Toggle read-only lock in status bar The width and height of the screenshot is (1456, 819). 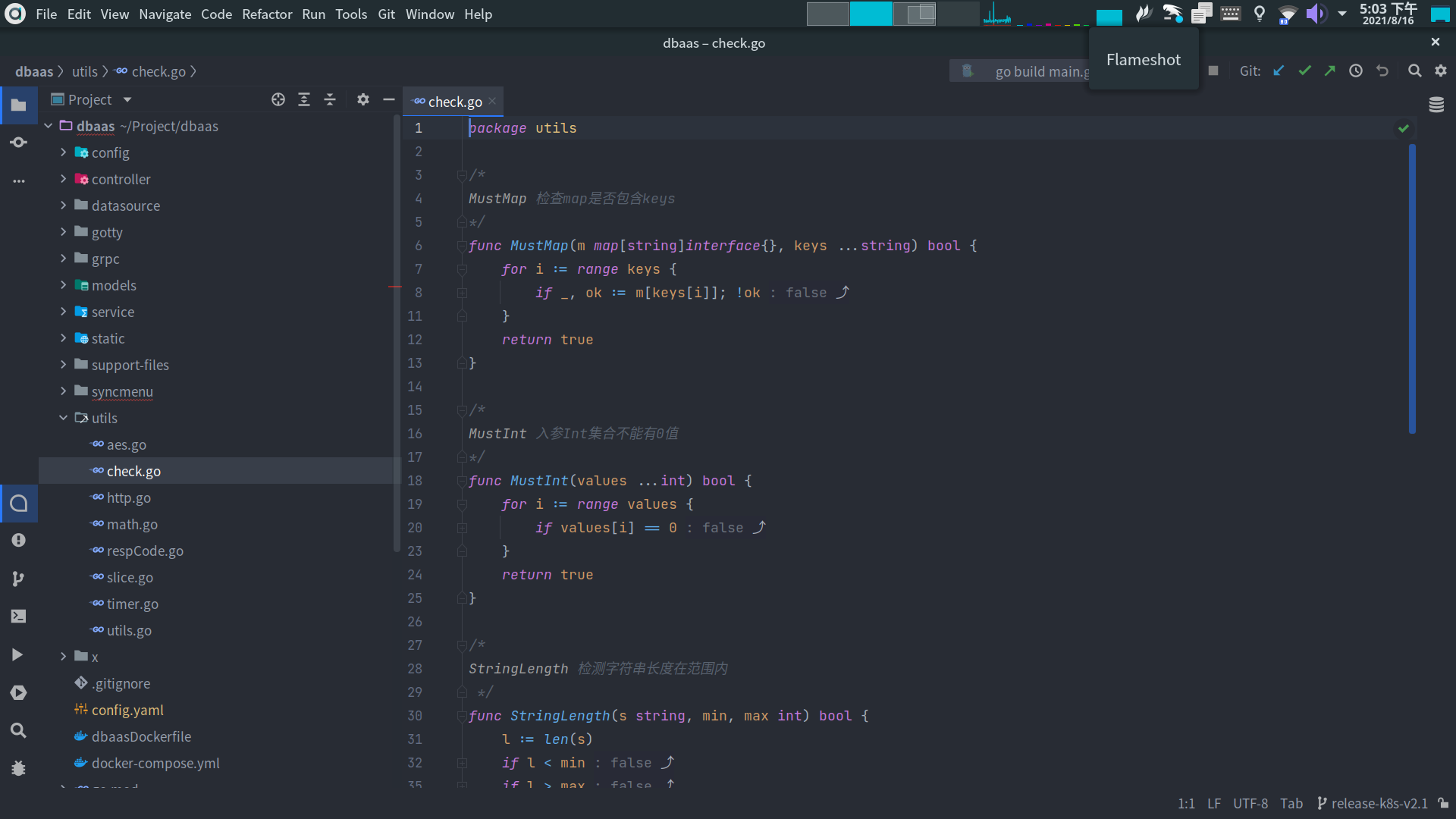click(1443, 803)
